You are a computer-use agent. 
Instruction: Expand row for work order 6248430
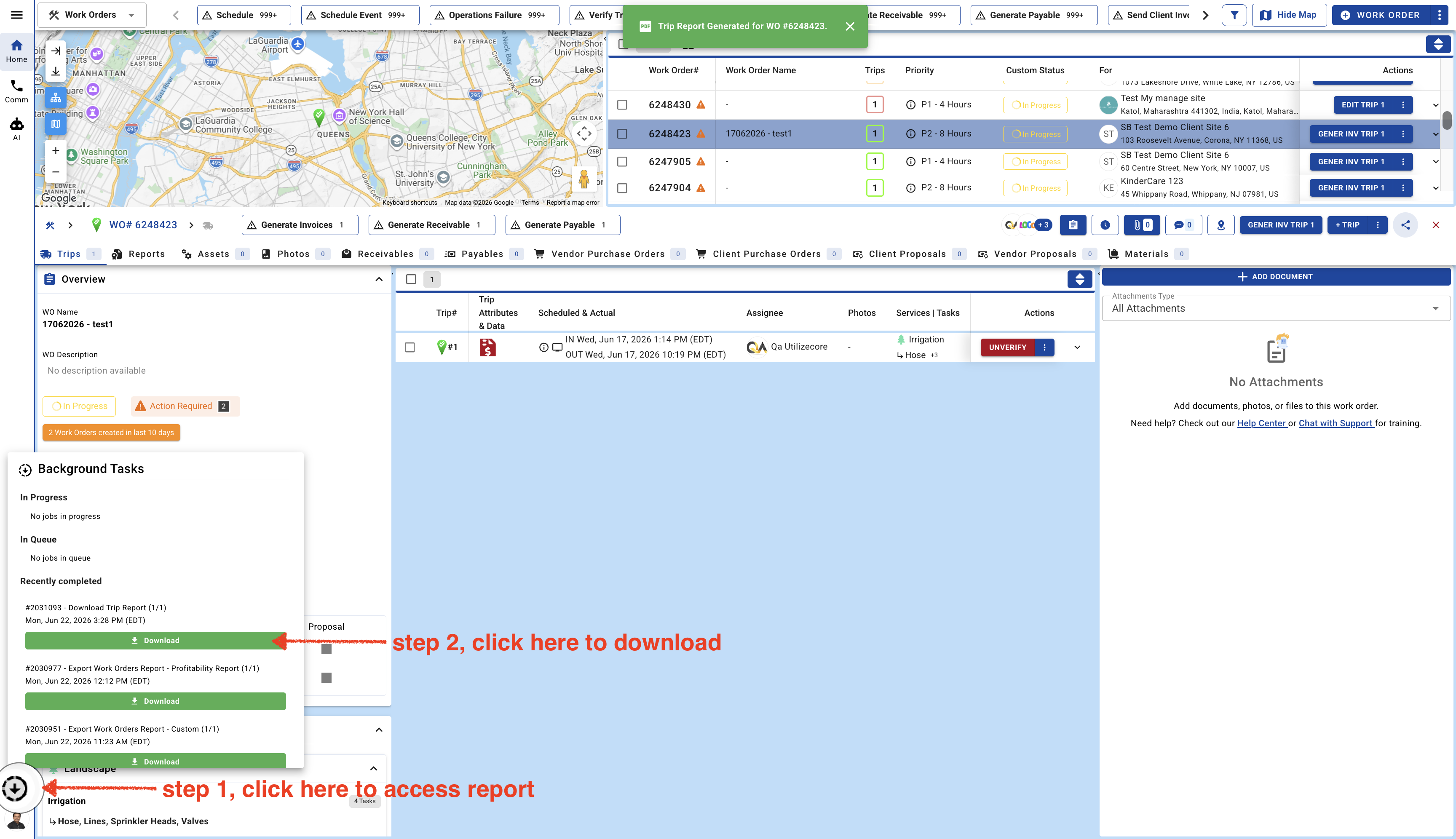pyautogui.click(x=1436, y=105)
